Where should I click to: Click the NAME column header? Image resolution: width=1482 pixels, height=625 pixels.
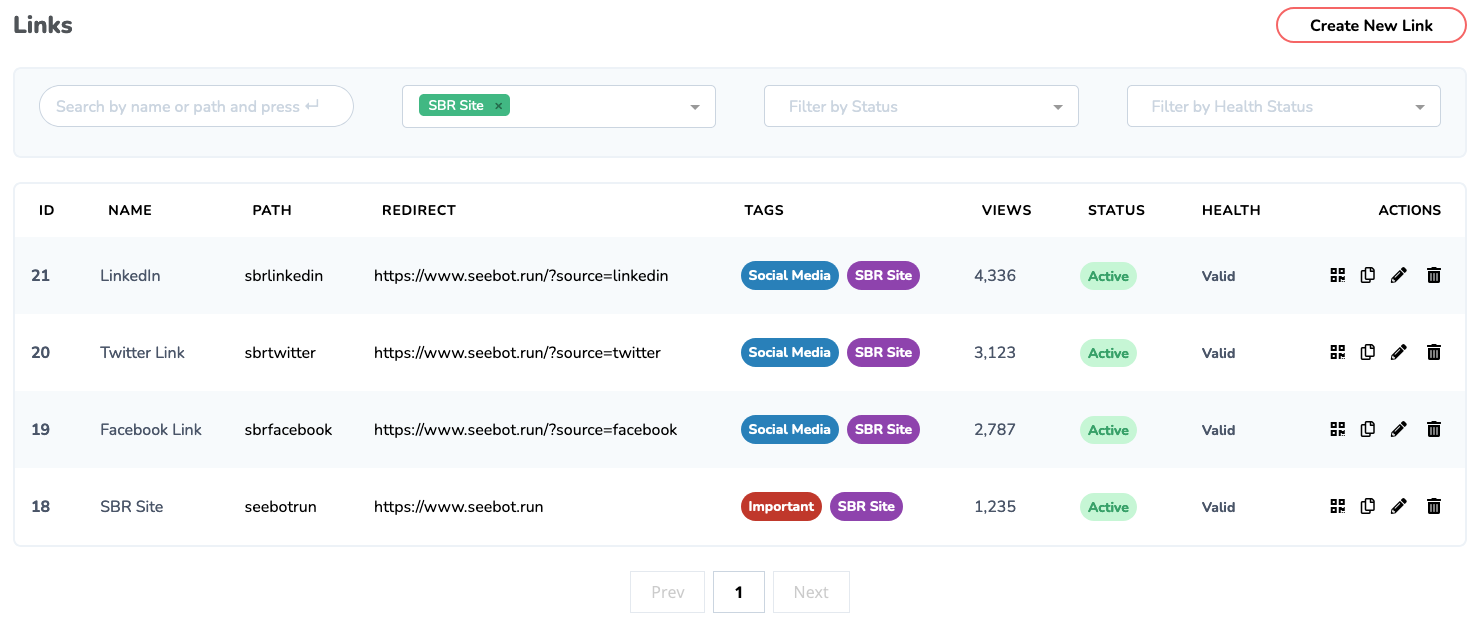[x=130, y=210]
